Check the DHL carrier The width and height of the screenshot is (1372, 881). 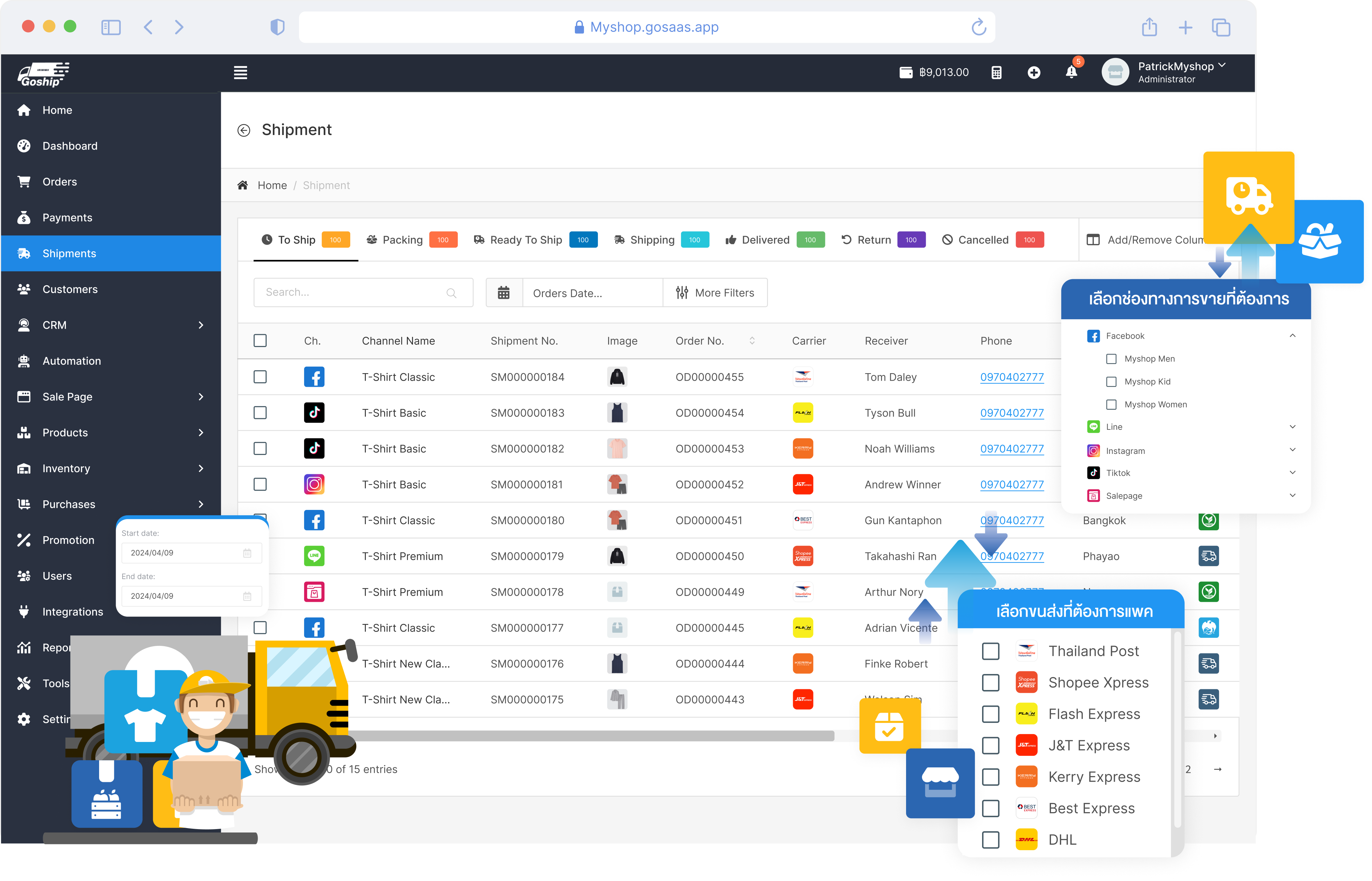coord(990,840)
